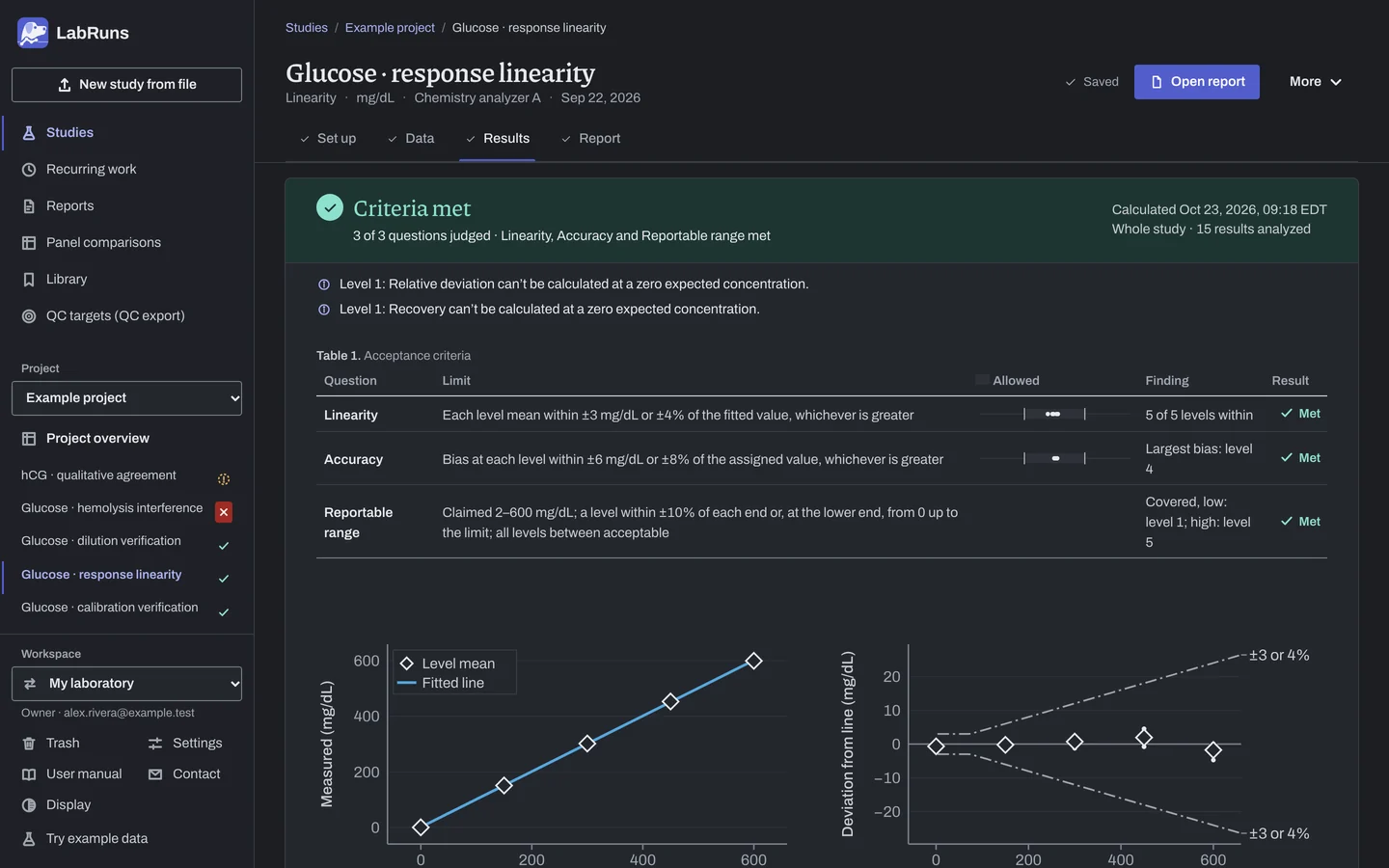Switch to the Set up tab
Image resolution: width=1389 pixels, height=868 pixels.
pyautogui.click(x=328, y=139)
